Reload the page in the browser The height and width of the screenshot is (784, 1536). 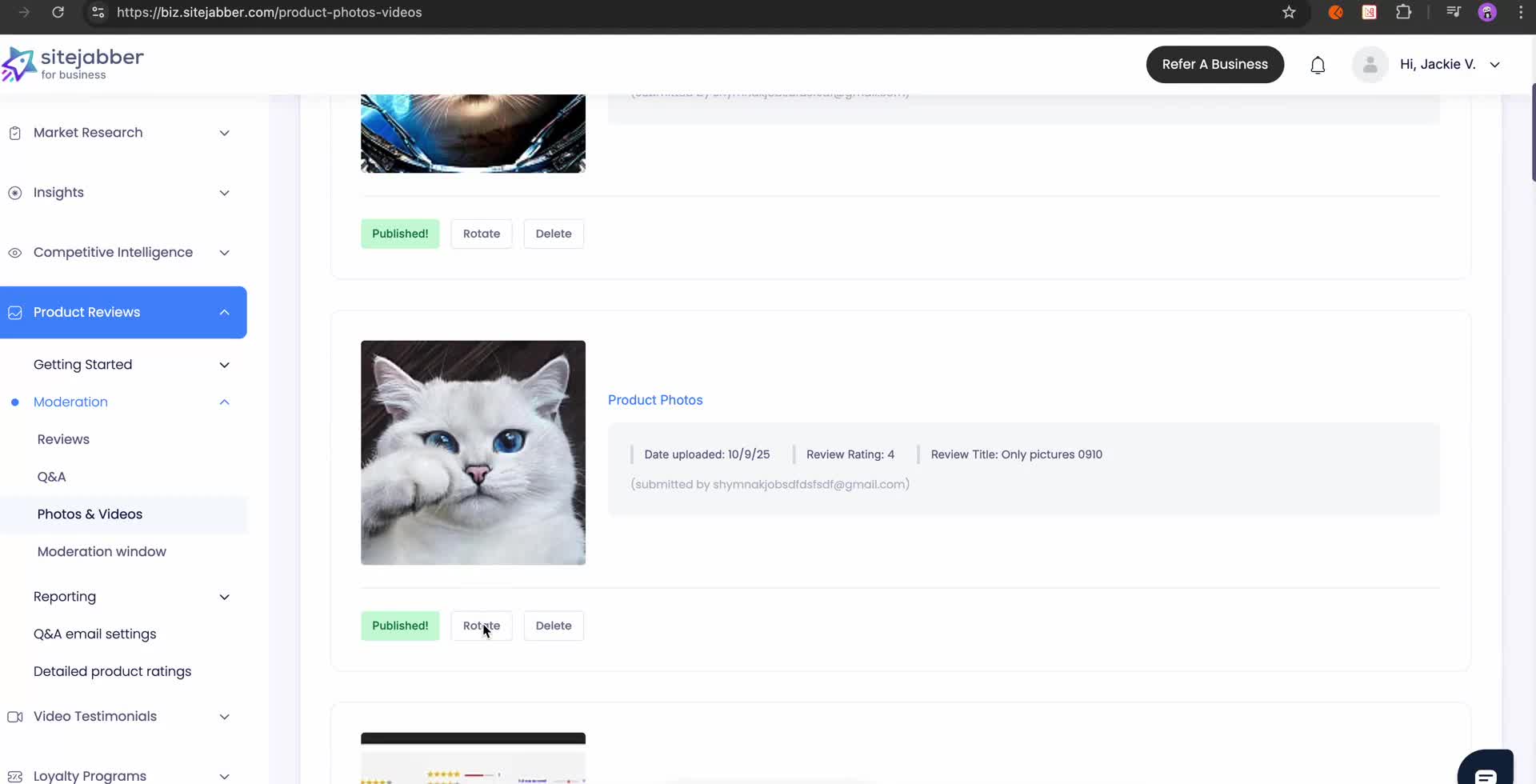[58, 12]
